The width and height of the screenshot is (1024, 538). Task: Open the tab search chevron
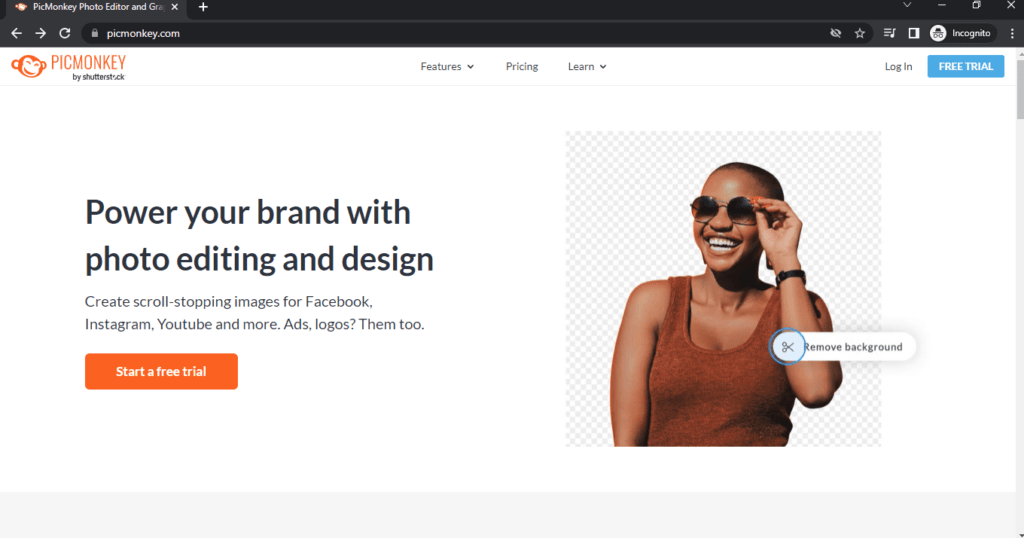click(907, 5)
